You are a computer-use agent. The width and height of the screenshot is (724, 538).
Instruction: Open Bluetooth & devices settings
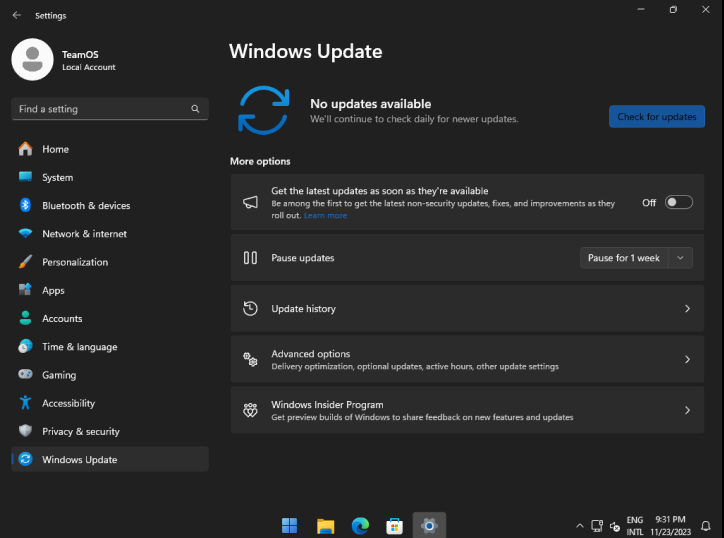coord(110,205)
